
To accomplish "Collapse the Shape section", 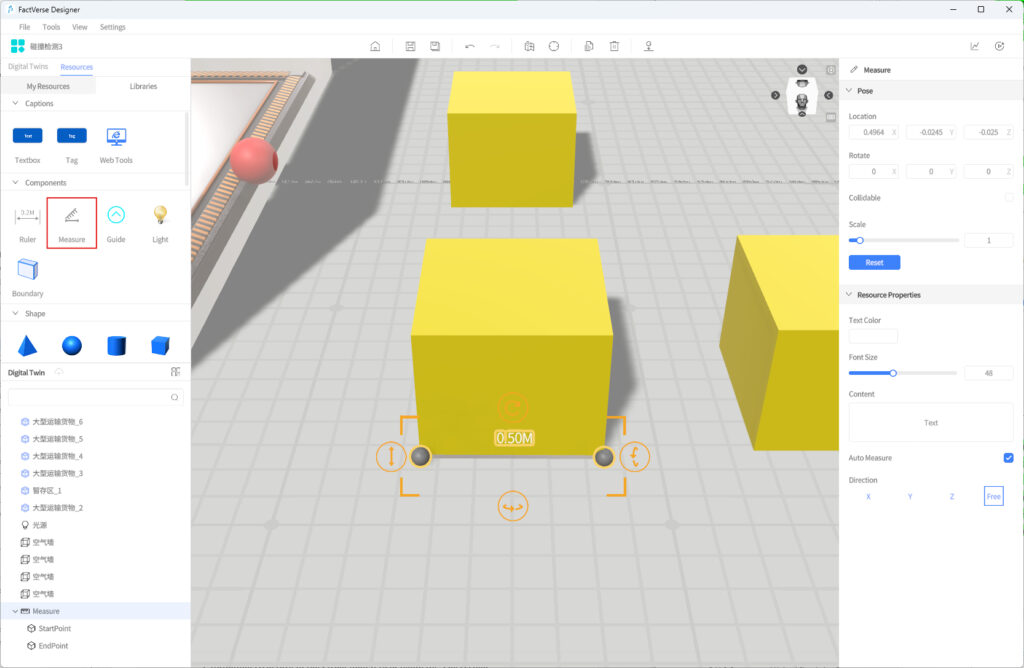I will click(x=15, y=313).
